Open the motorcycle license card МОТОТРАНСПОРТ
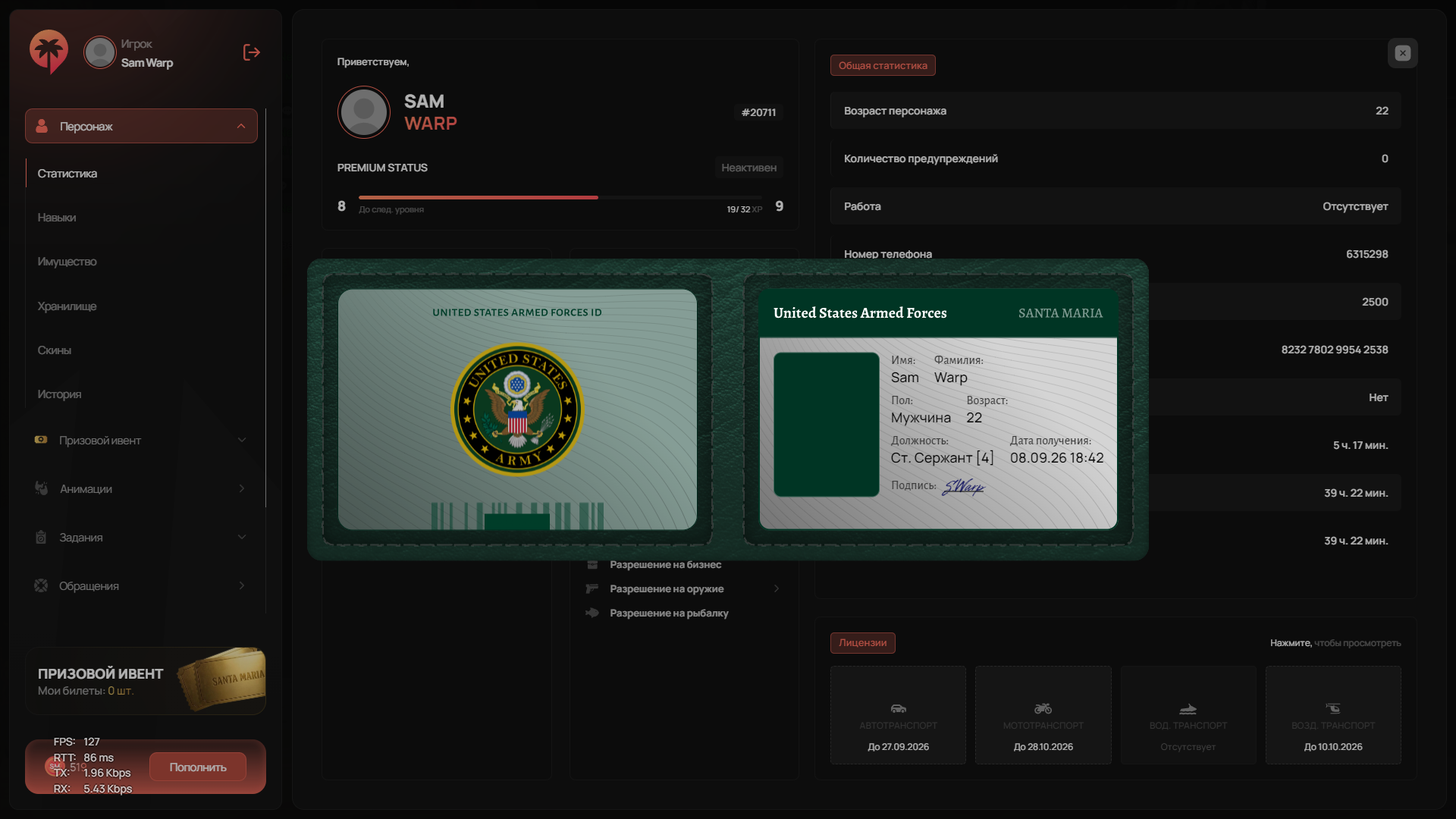 [x=1043, y=715]
